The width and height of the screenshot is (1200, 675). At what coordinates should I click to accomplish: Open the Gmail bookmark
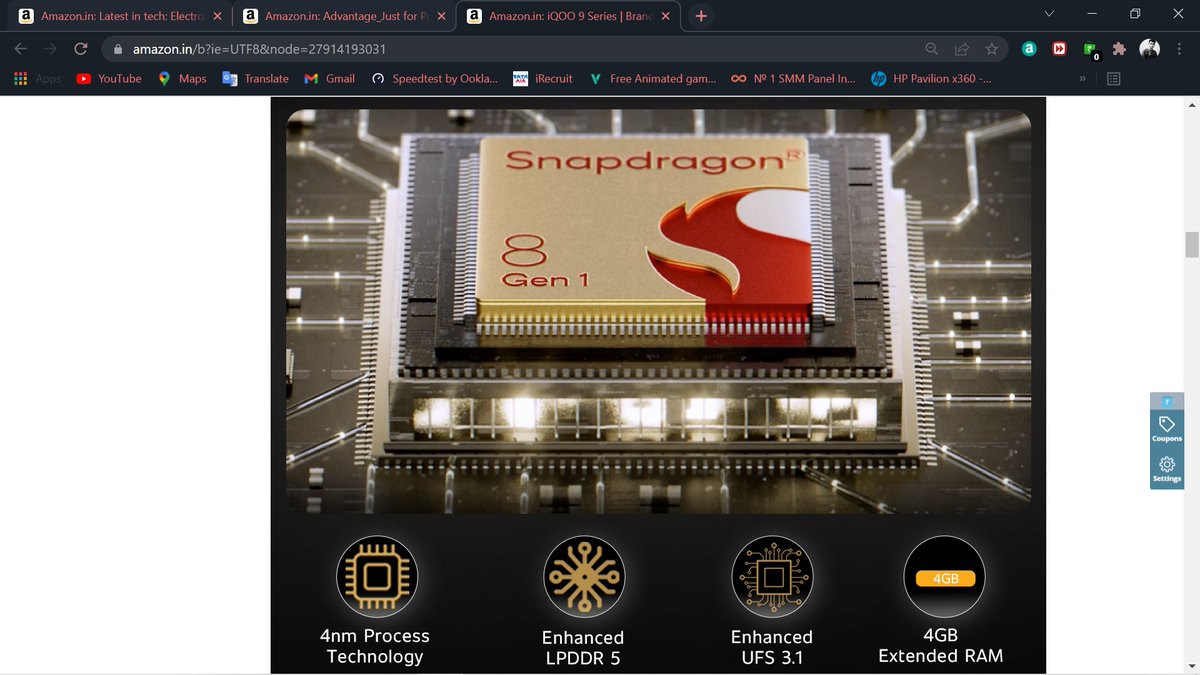click(329, 78)
